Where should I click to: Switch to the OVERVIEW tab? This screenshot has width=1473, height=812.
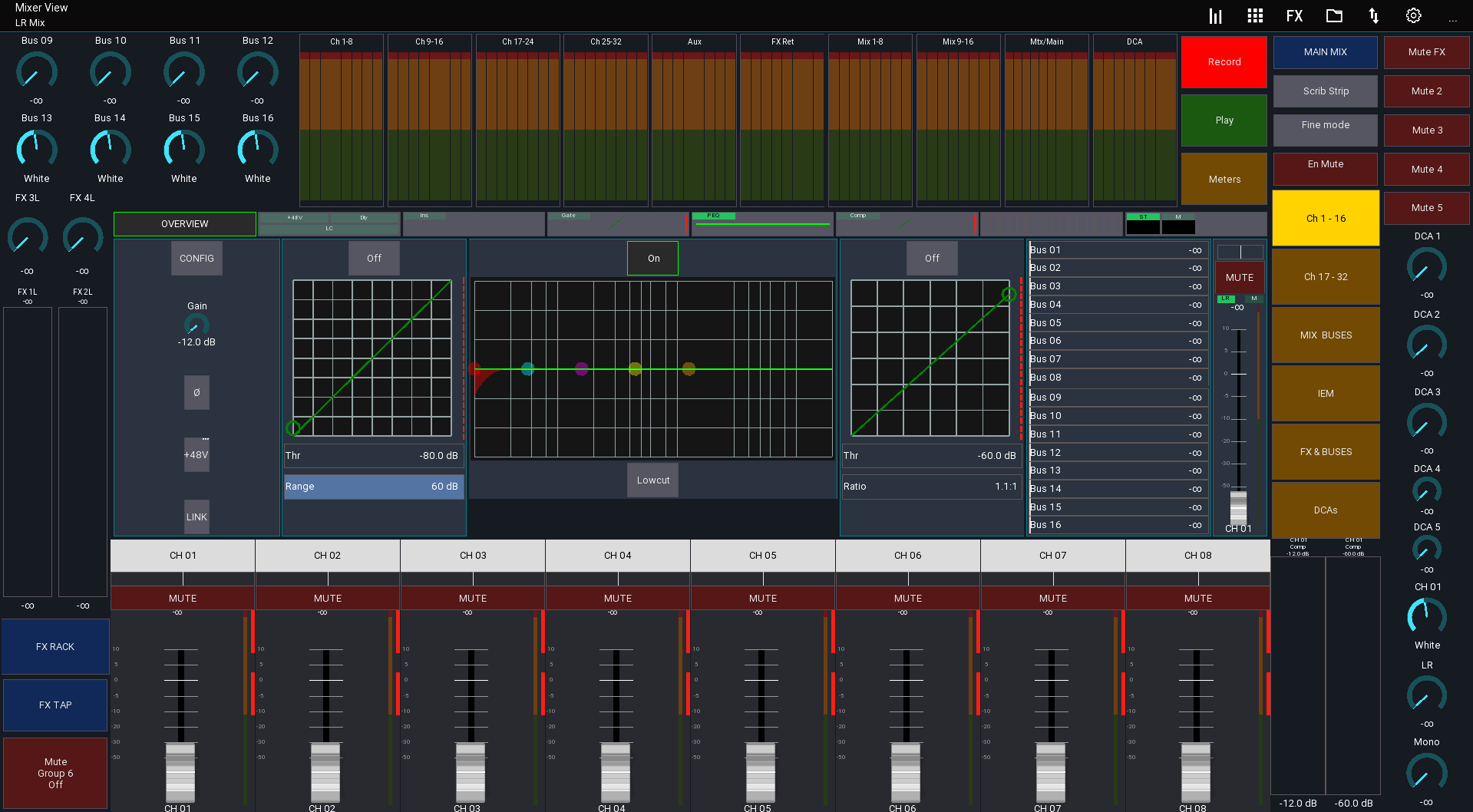coord(185,224)
